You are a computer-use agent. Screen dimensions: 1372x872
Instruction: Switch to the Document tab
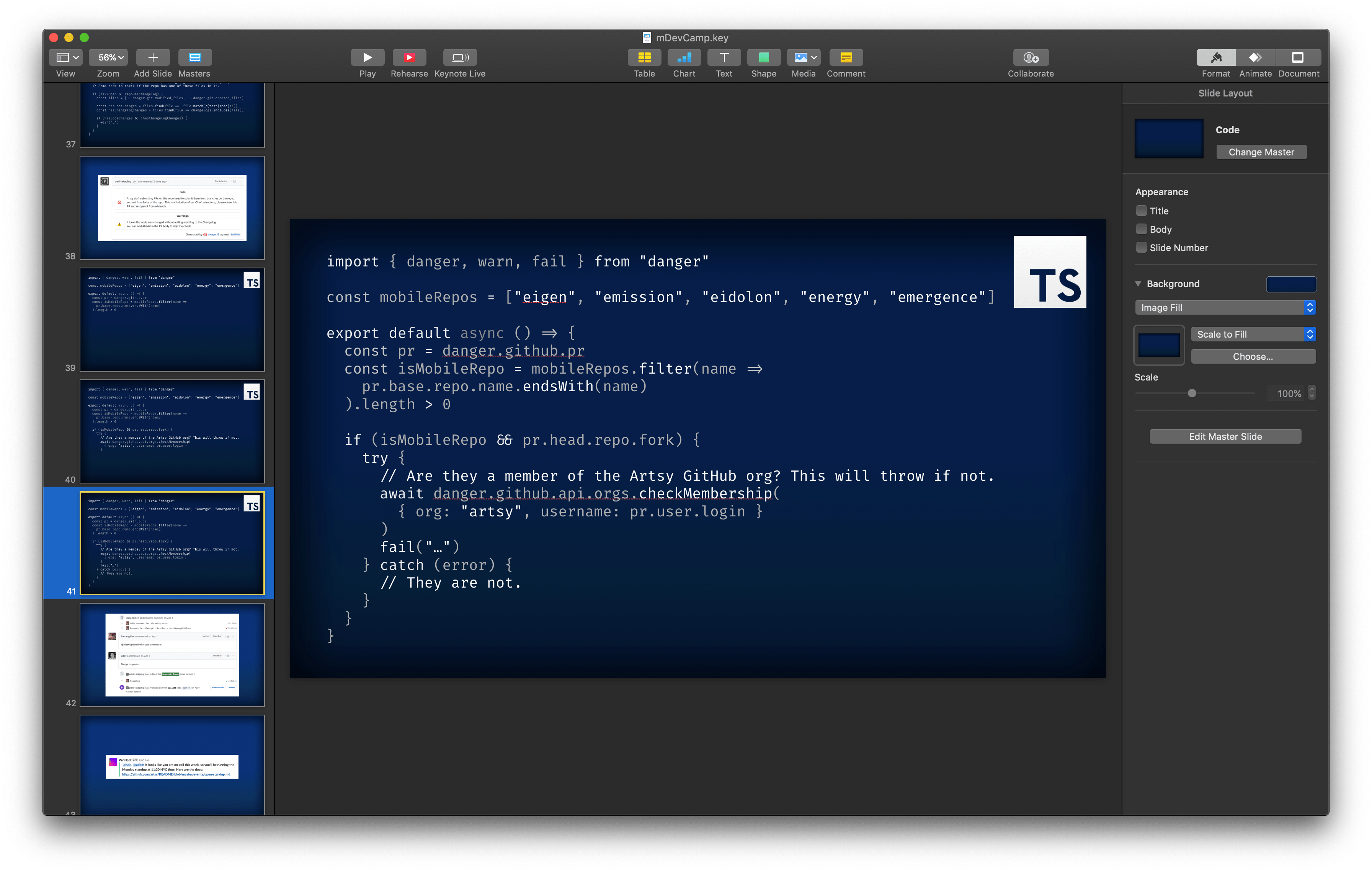[1298, 57]
